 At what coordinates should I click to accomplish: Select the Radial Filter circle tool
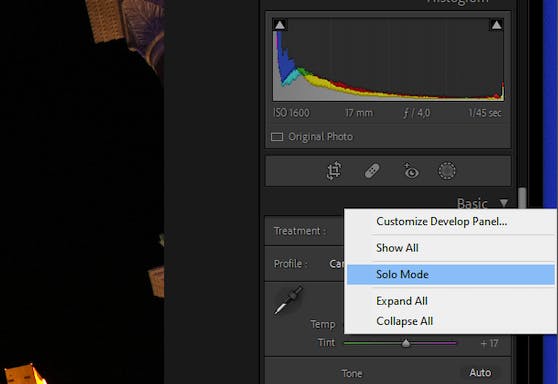click(x=447, y=171)
